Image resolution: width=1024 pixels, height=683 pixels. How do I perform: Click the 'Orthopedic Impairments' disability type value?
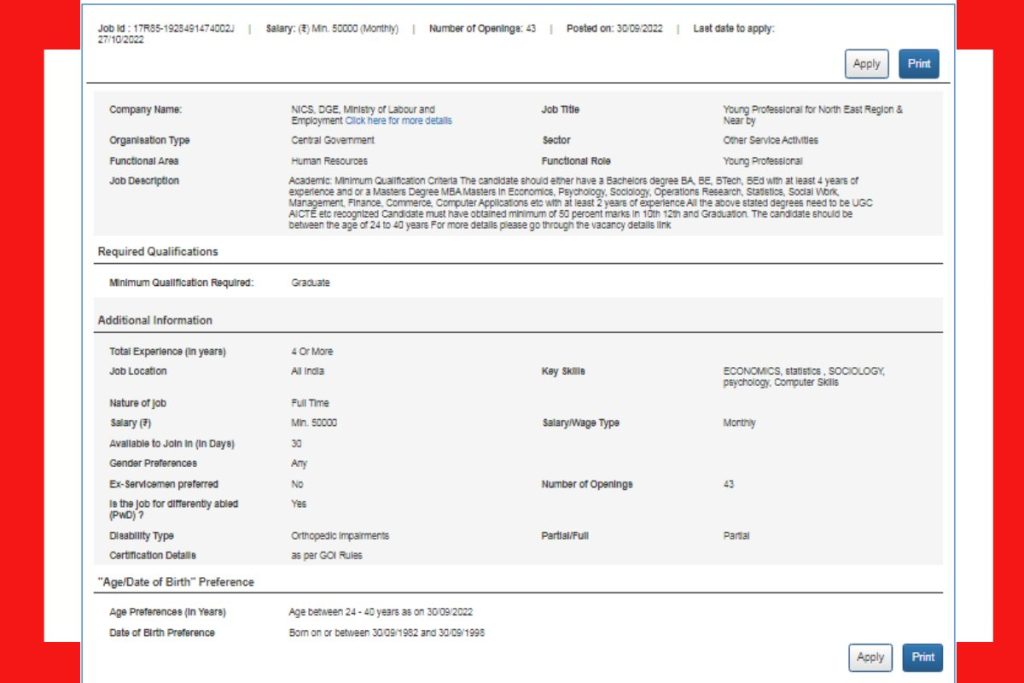[340, 536]
